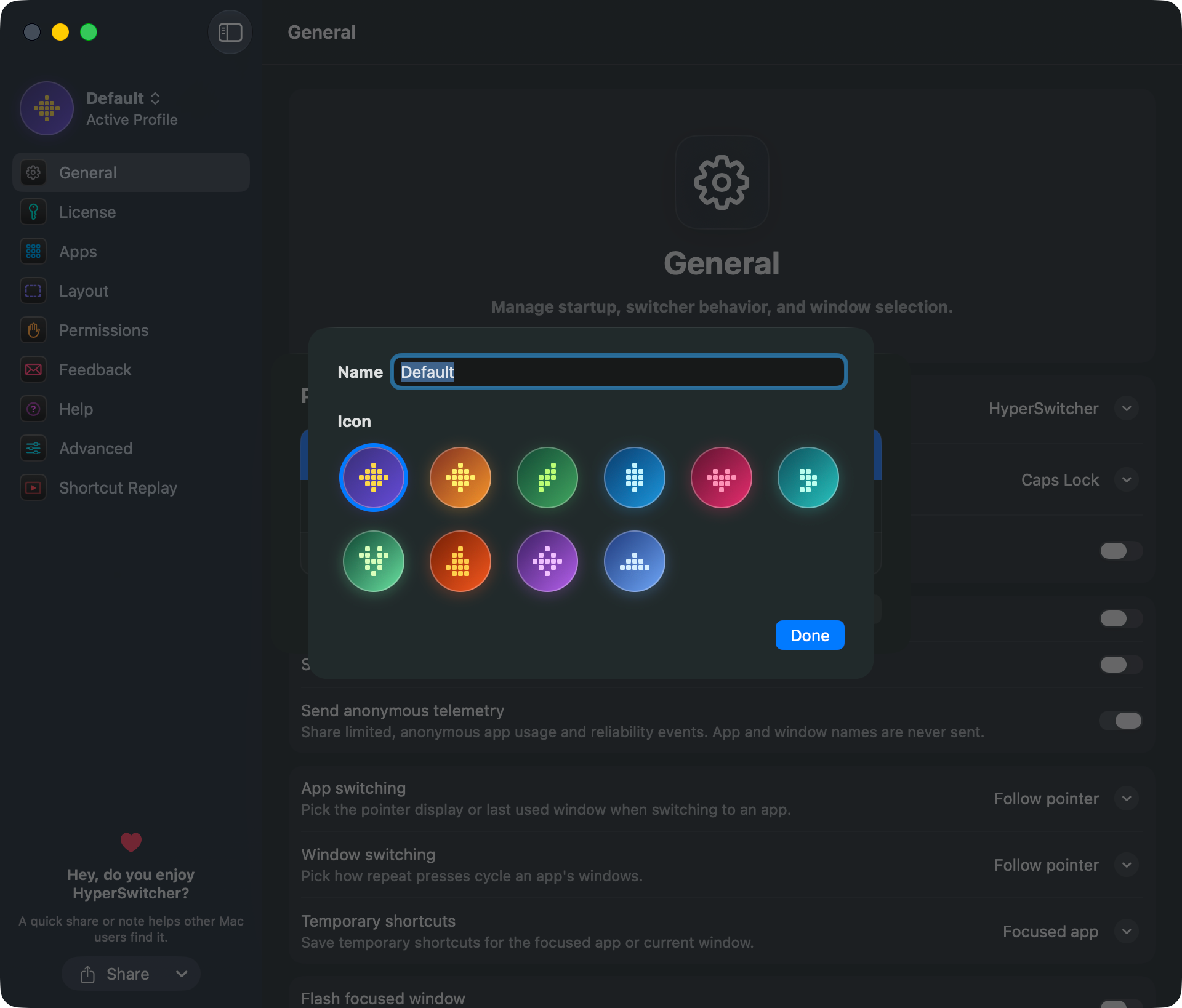This screenshot has width=1182, height=1008.
Task: Click the 'App switching' setting title
Action: click(x=353, y=788)
